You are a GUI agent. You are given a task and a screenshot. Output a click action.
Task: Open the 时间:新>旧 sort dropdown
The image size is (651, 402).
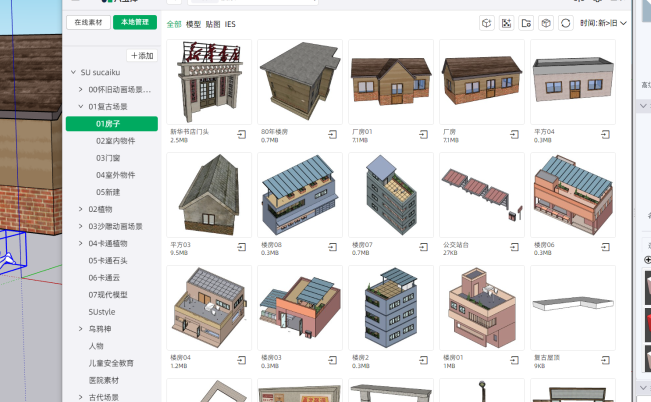click(x=603, y=23)
